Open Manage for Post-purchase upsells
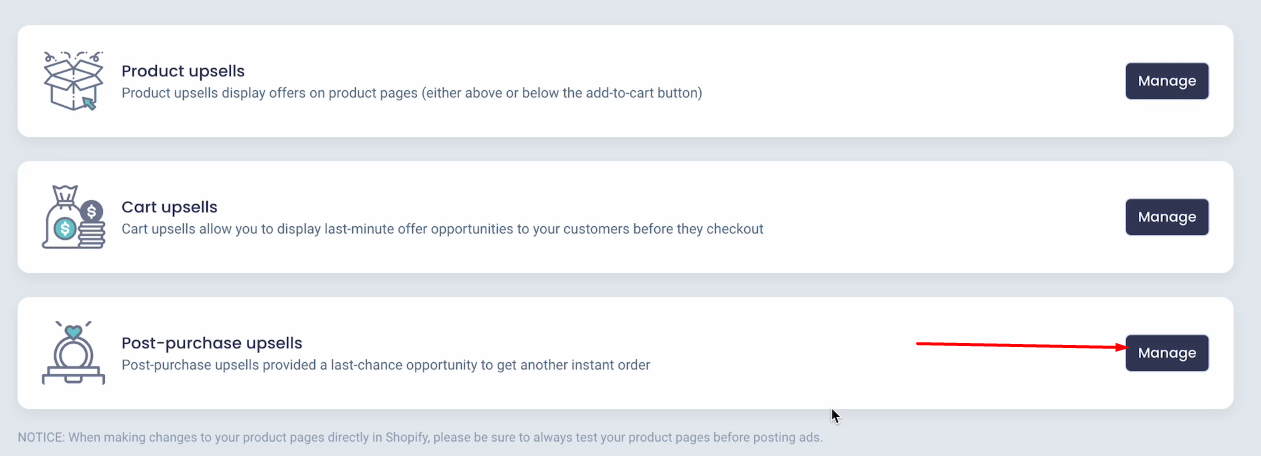Viewport: 1261px width, 456px height. point(1167,353)
